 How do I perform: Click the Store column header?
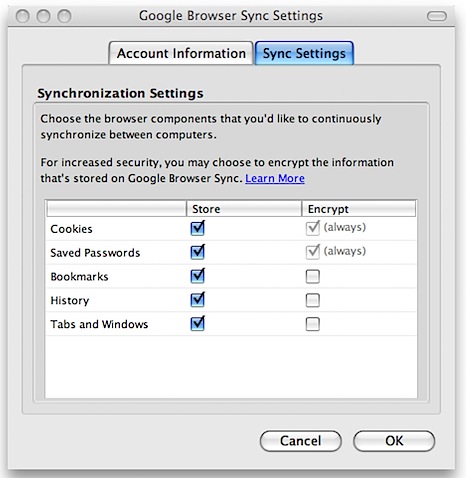(x=244, y=209)
